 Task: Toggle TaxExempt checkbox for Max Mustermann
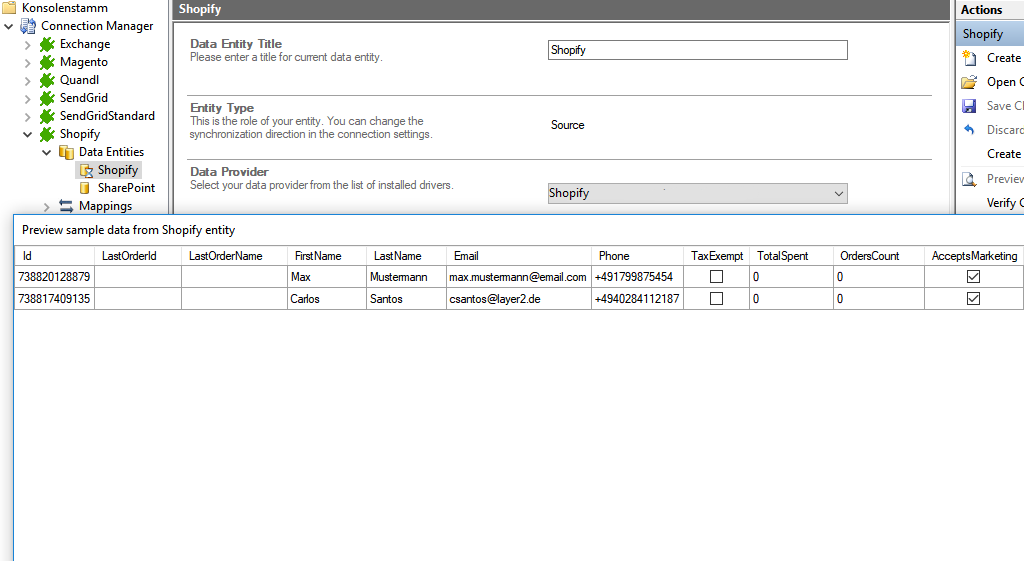point(716,277)
